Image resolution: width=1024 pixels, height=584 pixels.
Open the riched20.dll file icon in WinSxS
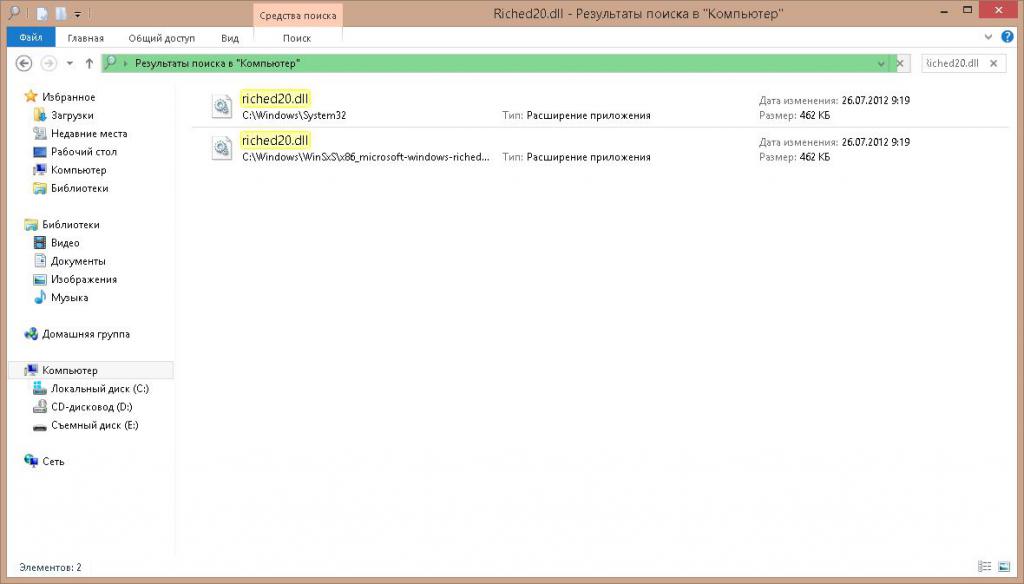[221, 148]
